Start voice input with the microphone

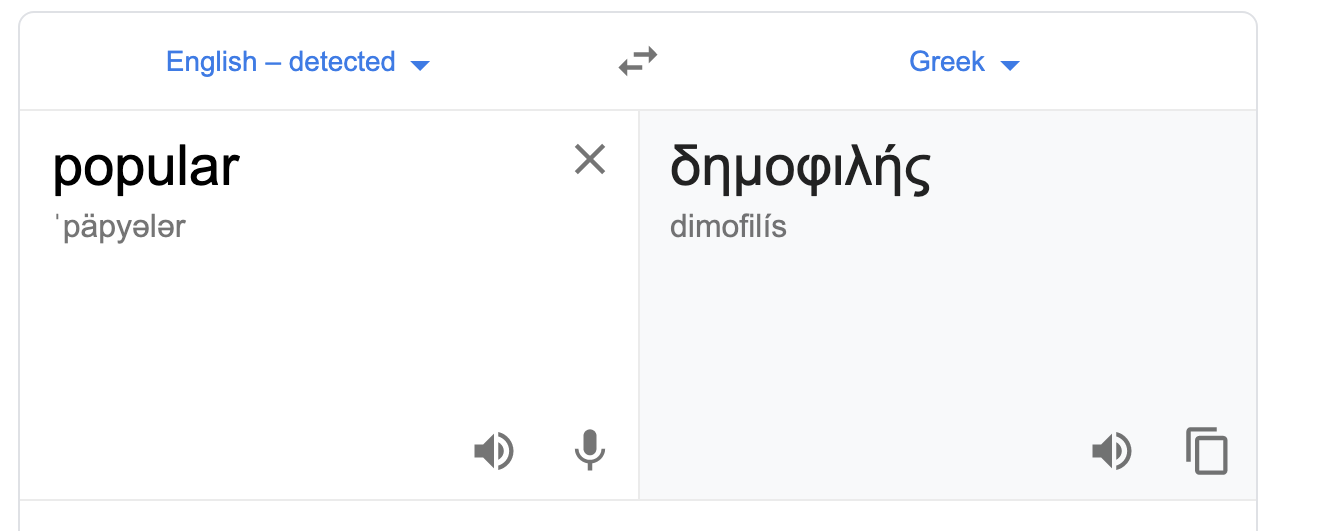[x=590, y=451]
